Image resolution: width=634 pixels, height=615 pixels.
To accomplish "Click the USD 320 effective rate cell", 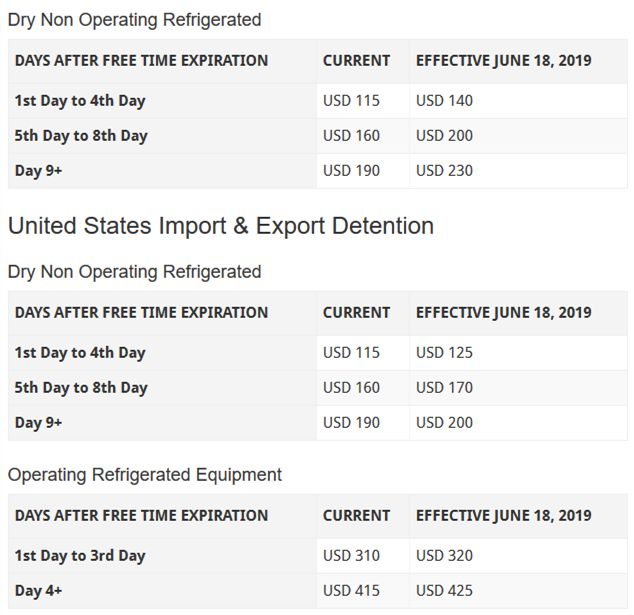I will coord(444,556).
